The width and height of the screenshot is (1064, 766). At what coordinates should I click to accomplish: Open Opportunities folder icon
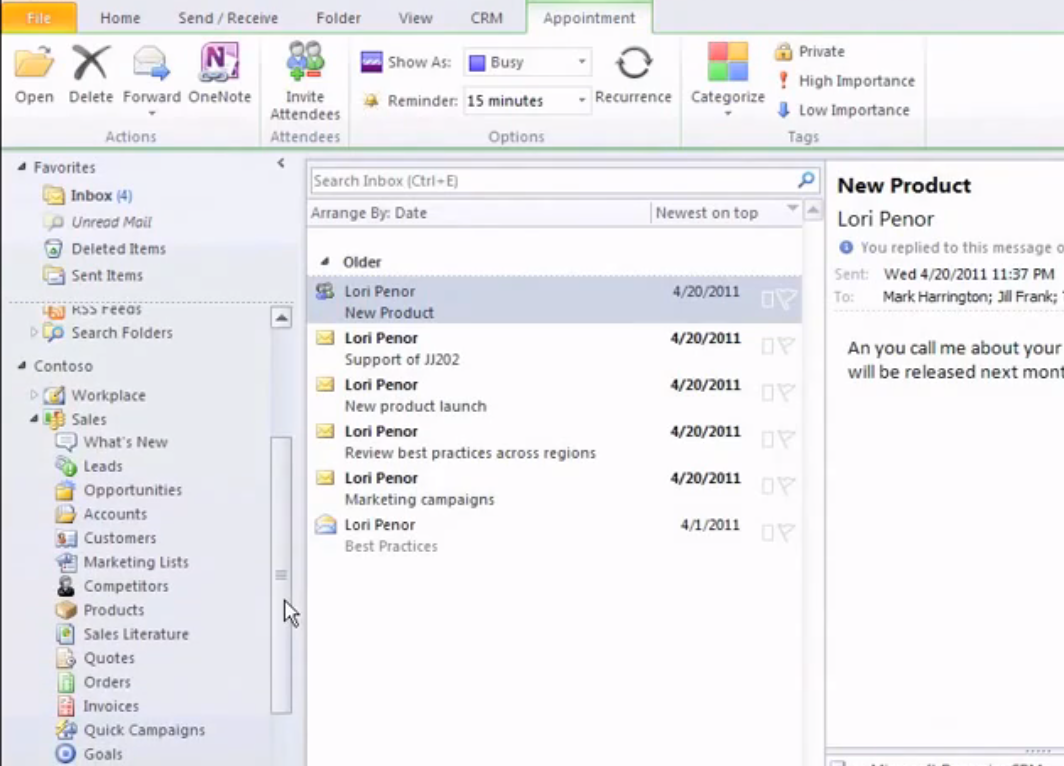66,490
